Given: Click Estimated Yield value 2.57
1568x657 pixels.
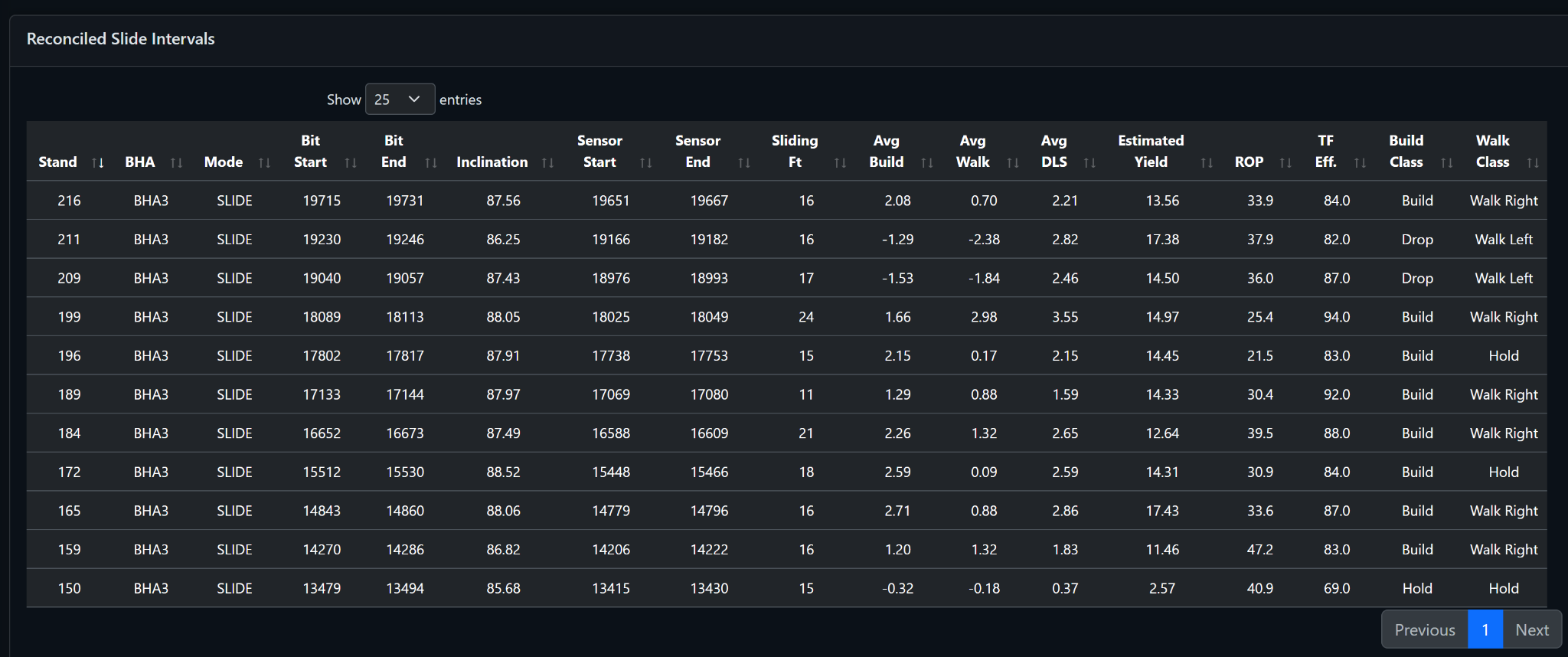Looking at the screenshot, I should tap(1163, 589).
